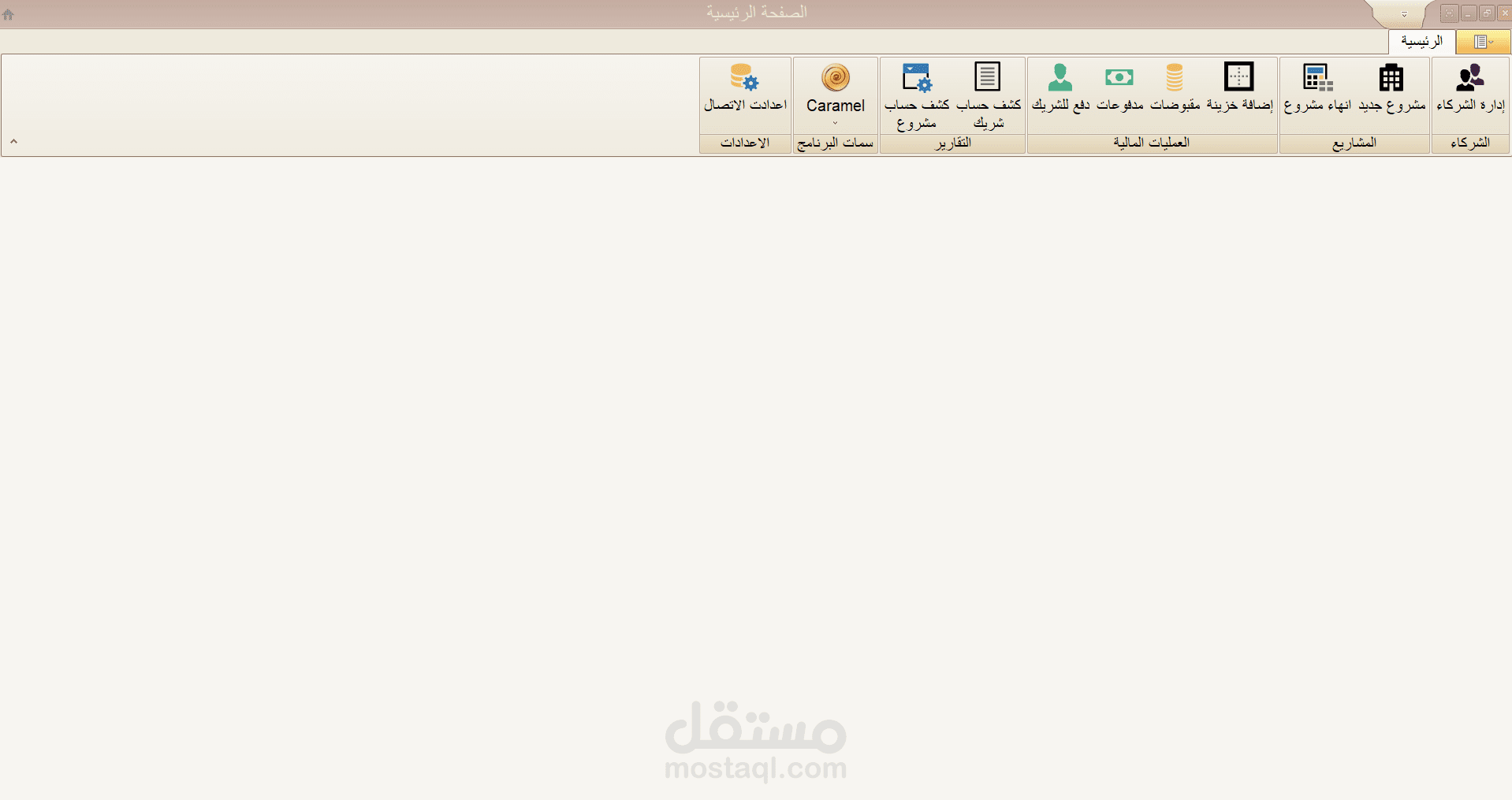Viewport: 1512px width, 800px height.
Task: Click انهاء مشروع to finish a project
Action: (1317, 89)
